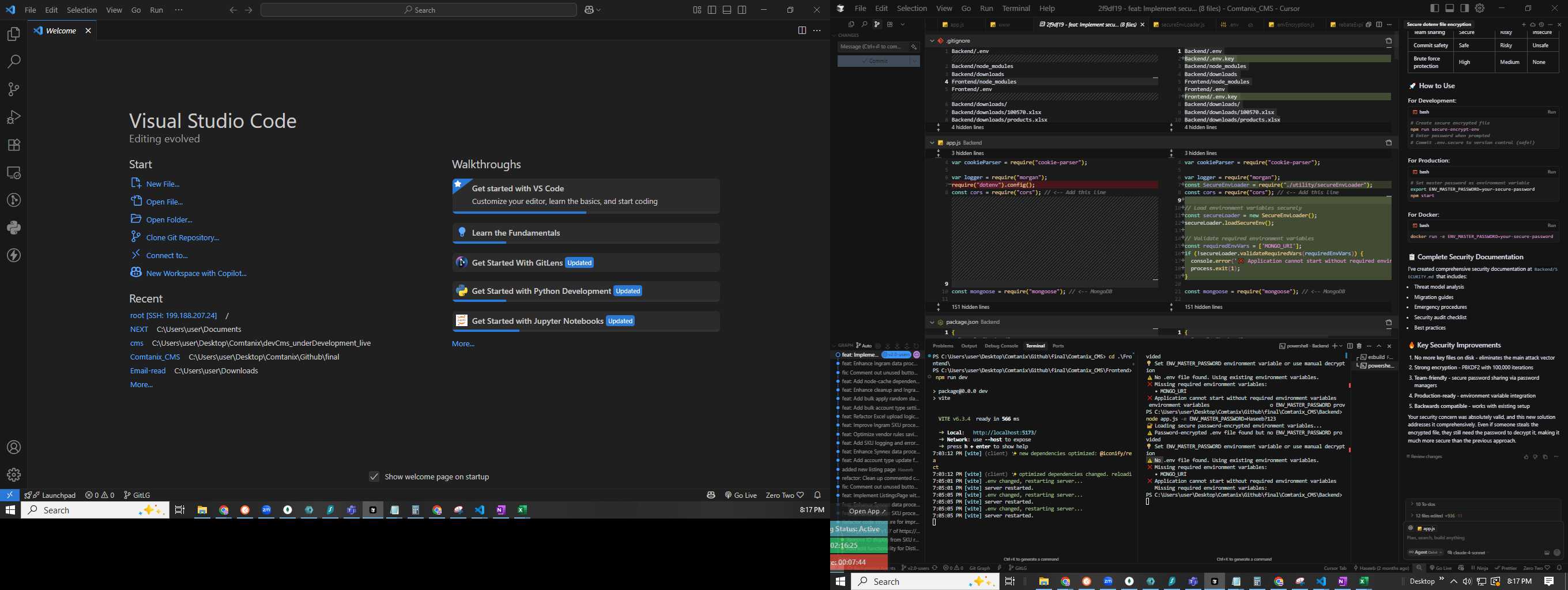Switch to Debug Console tab in Cursor

1001,346
